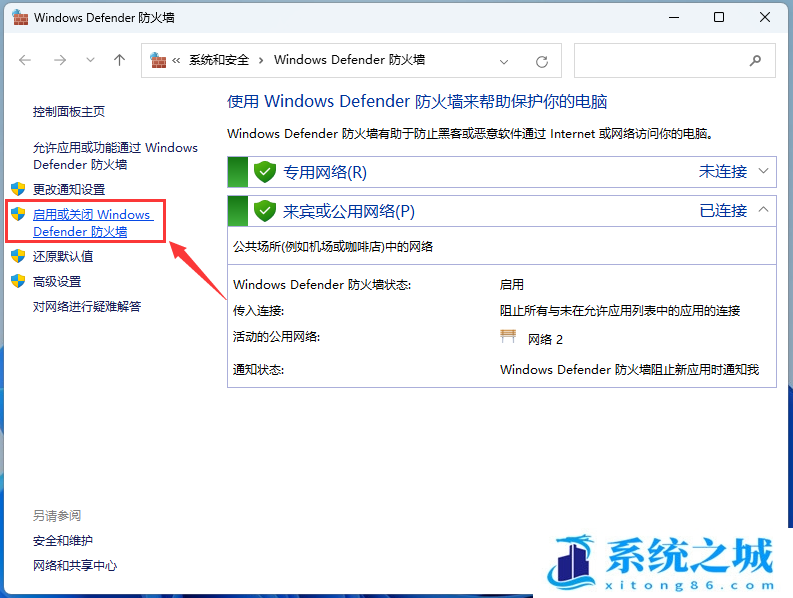Open recent locations chevron beside forward arrow
The height and width of the screenshot is (598, 793).
pyautogui.click(x=90, y=60)
